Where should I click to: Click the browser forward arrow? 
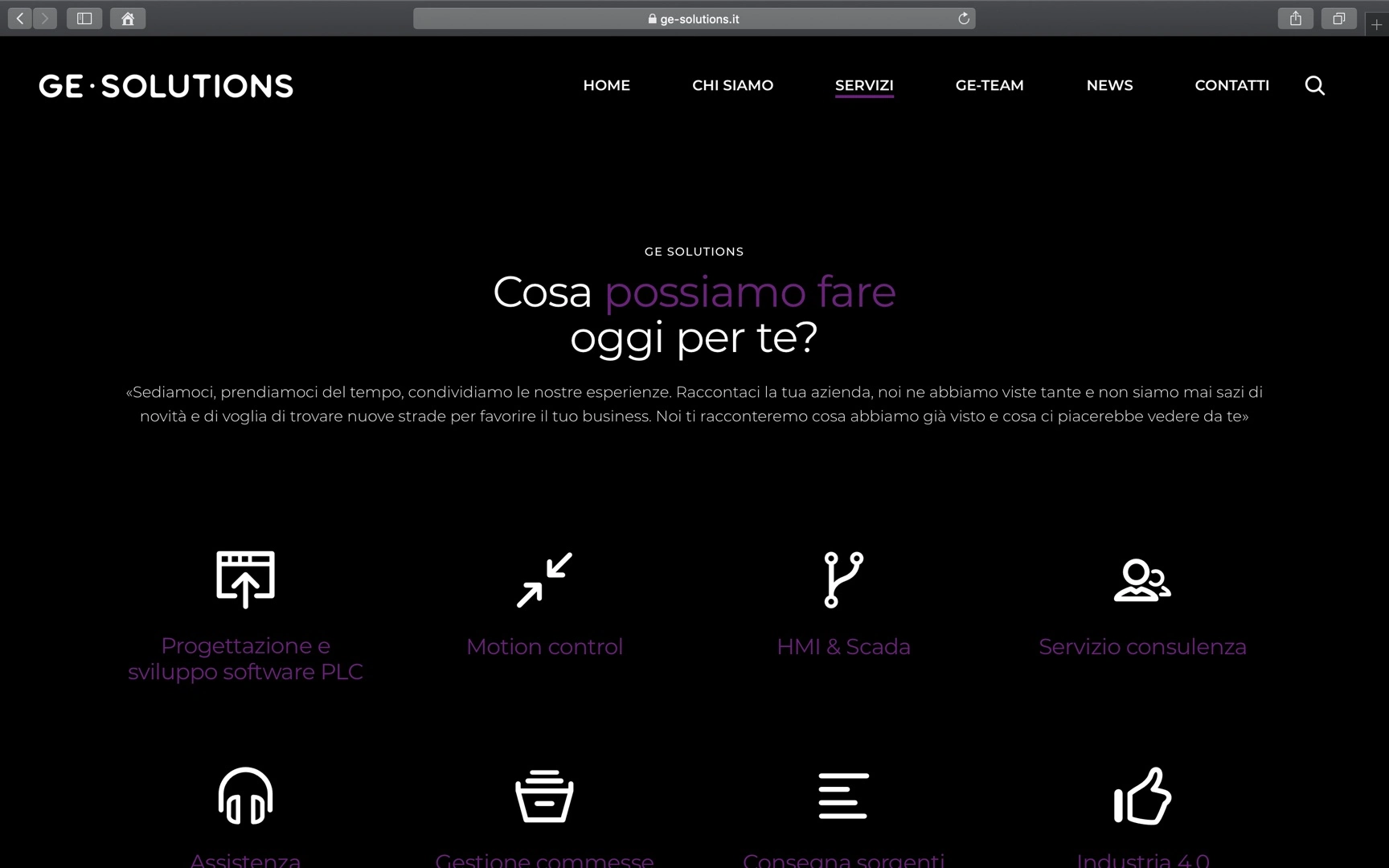click(45, 18)
